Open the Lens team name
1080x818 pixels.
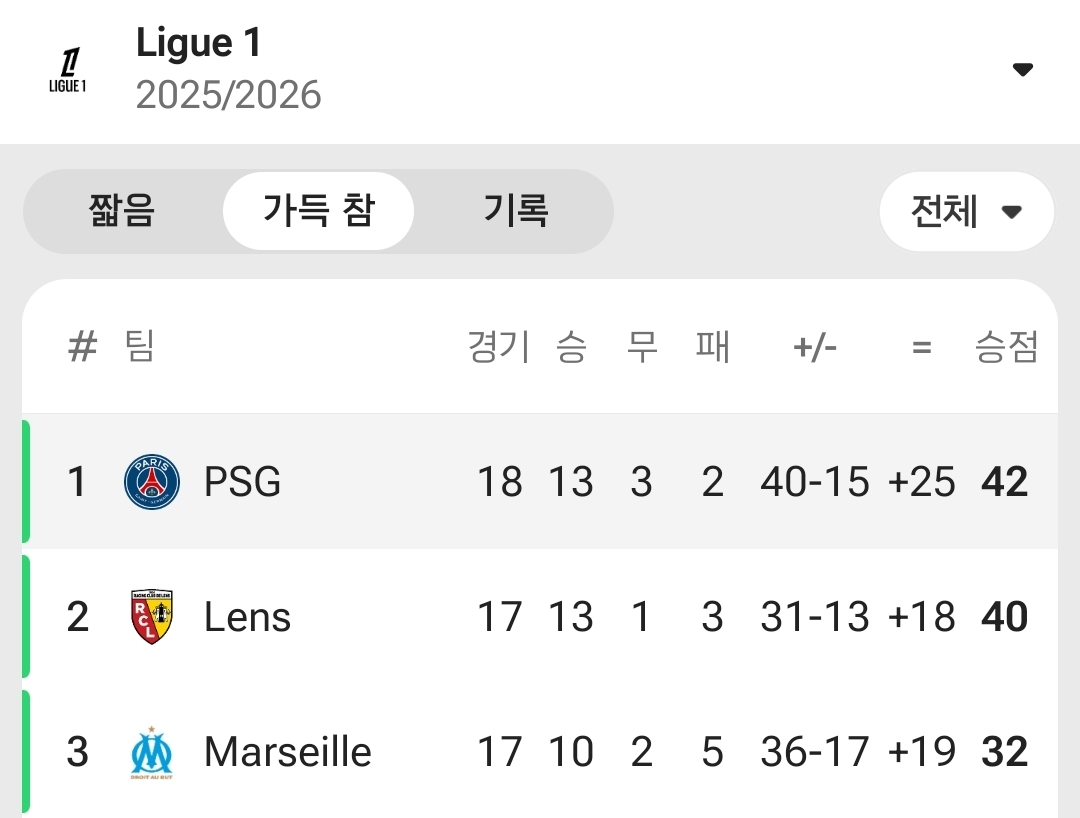tap(247, 616)
